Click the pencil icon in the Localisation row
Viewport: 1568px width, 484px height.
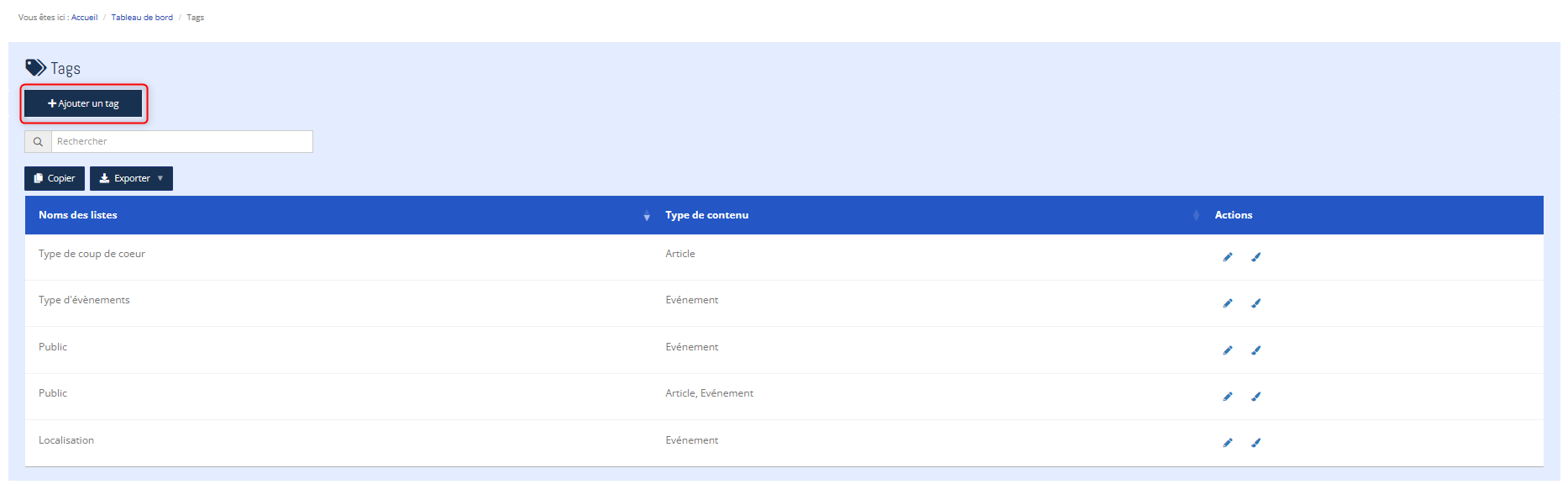click(x=1227, y=443)
